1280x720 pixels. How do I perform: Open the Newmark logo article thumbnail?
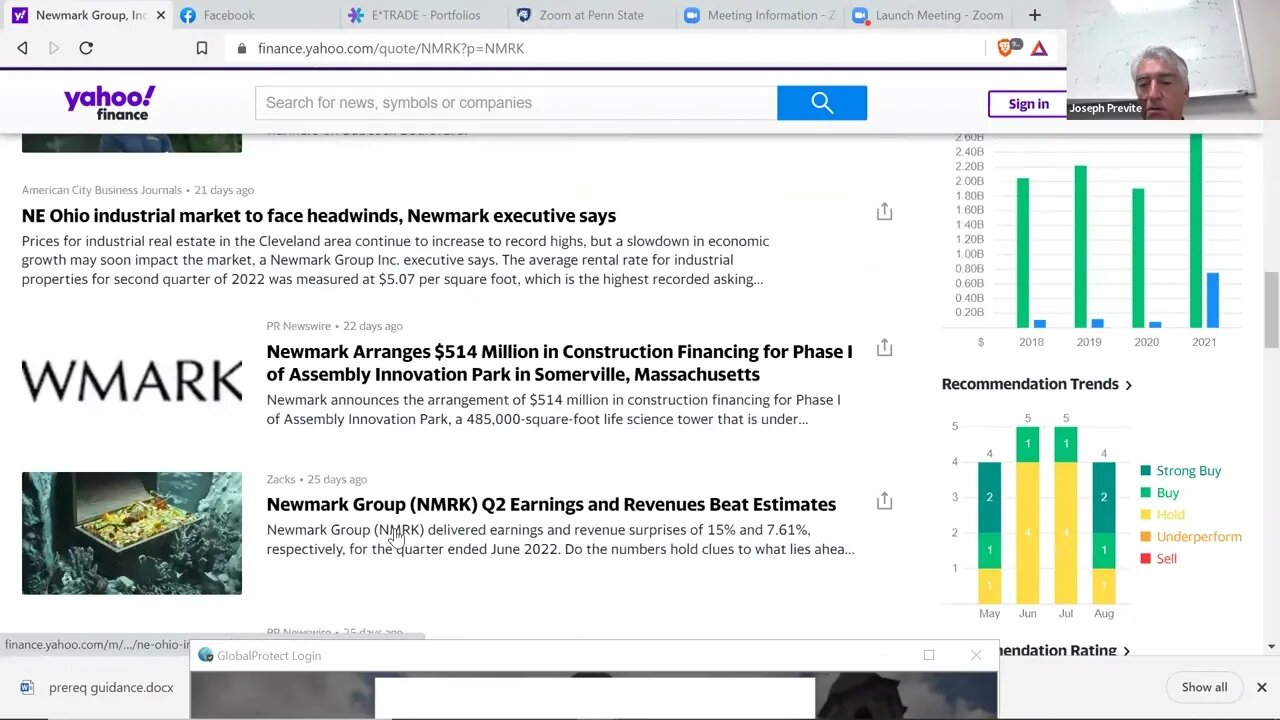coord(132,381)
